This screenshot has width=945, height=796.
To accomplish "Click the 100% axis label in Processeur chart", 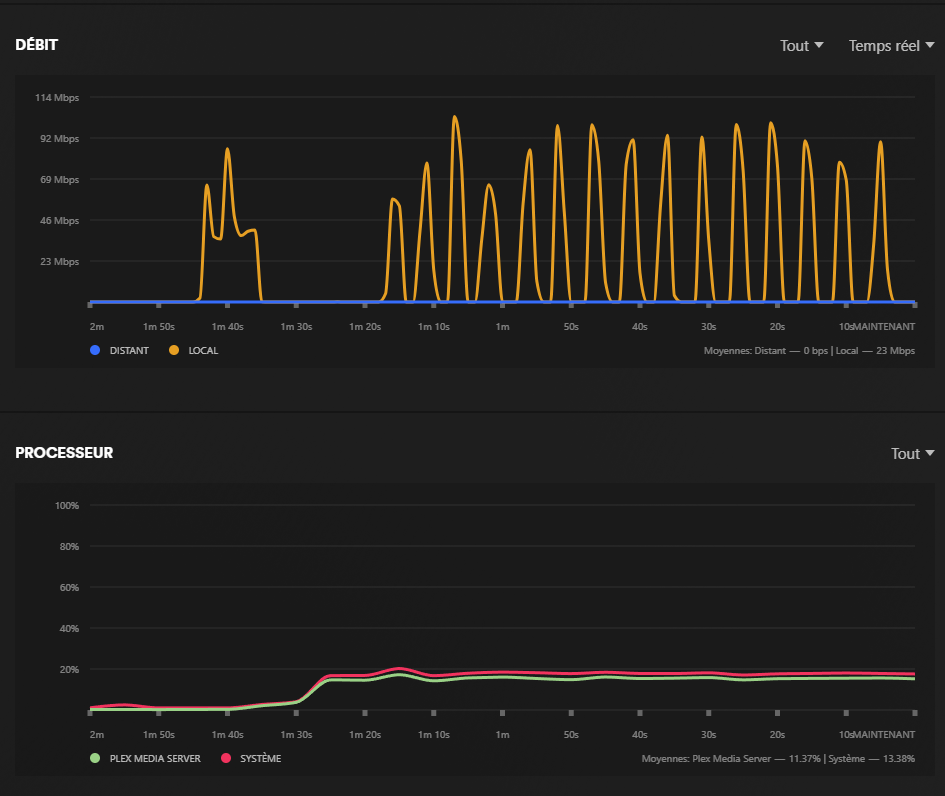I will pyautogui.click(x=66, y=506).
